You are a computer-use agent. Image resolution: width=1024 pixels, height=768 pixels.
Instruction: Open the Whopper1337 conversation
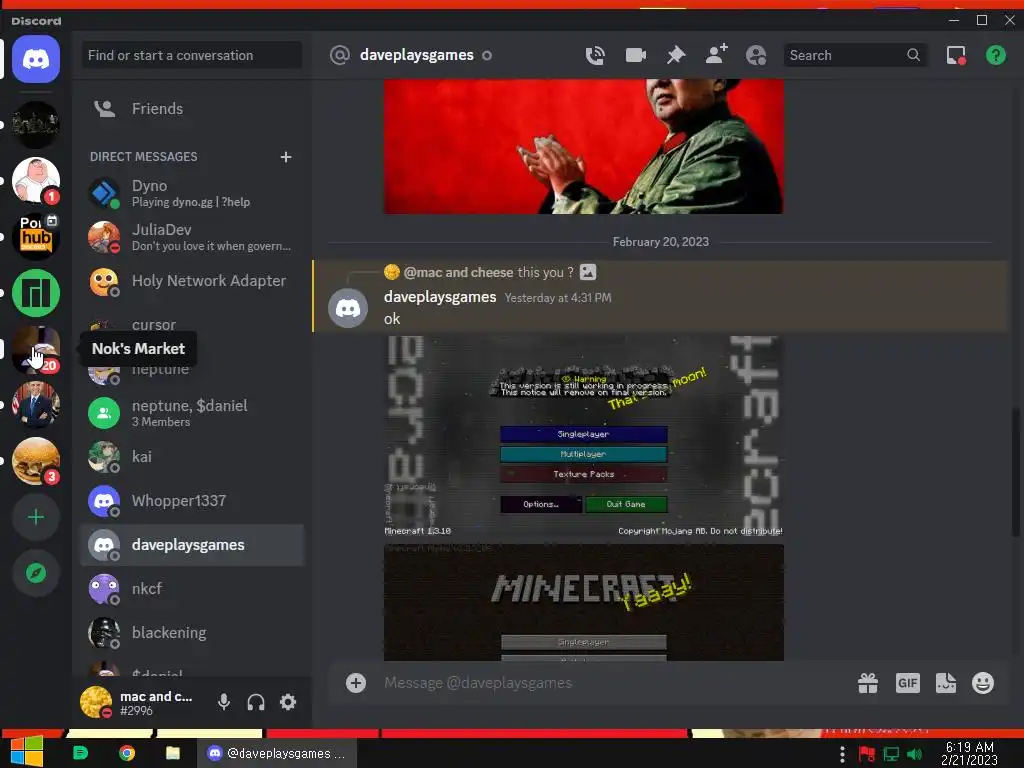[192, 501]
